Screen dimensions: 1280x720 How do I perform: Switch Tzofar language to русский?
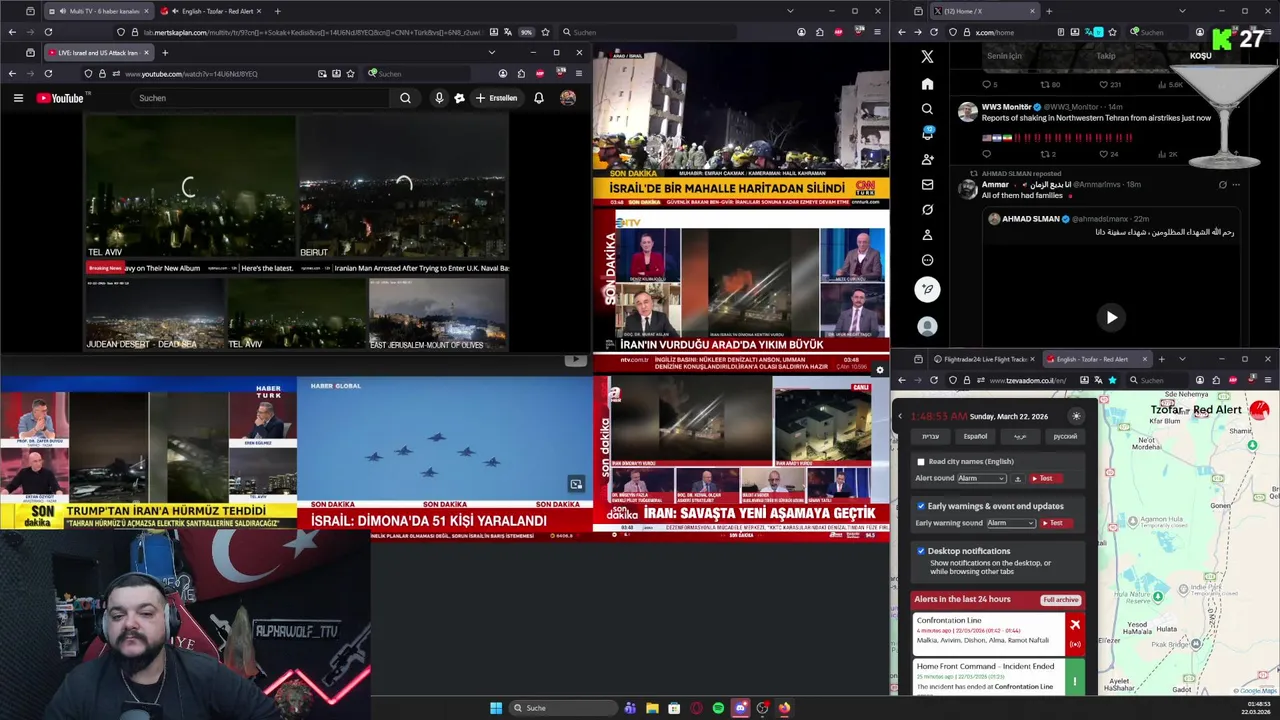pos(1065,437)
